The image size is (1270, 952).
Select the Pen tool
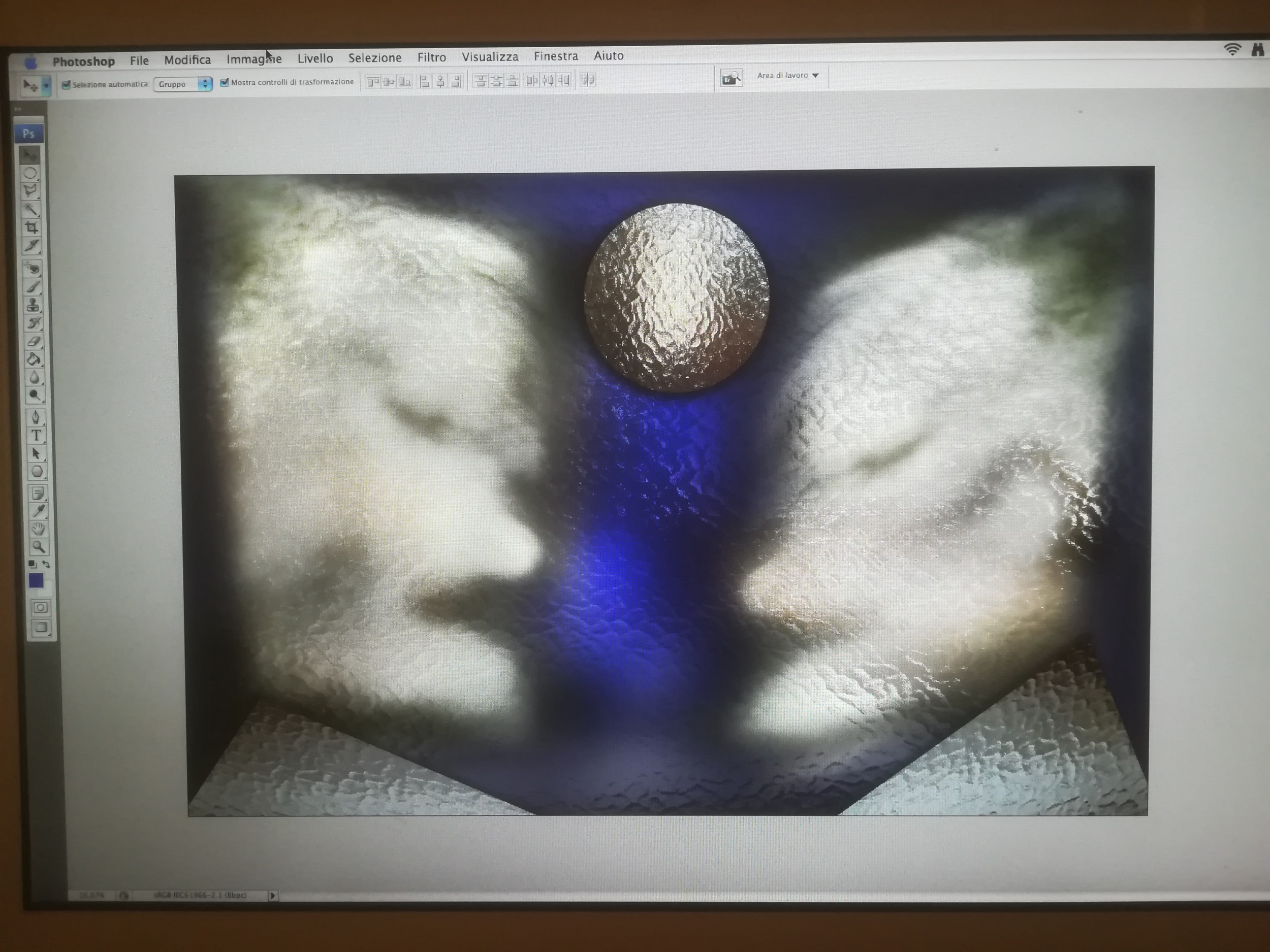click(36, 417)
